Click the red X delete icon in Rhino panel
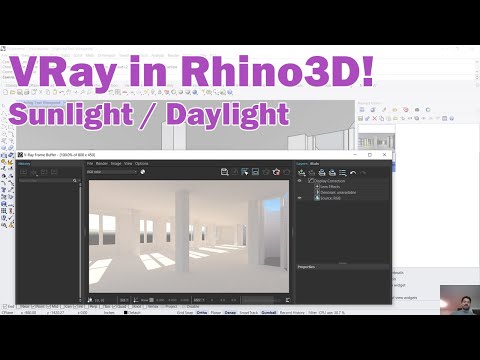 374,118
